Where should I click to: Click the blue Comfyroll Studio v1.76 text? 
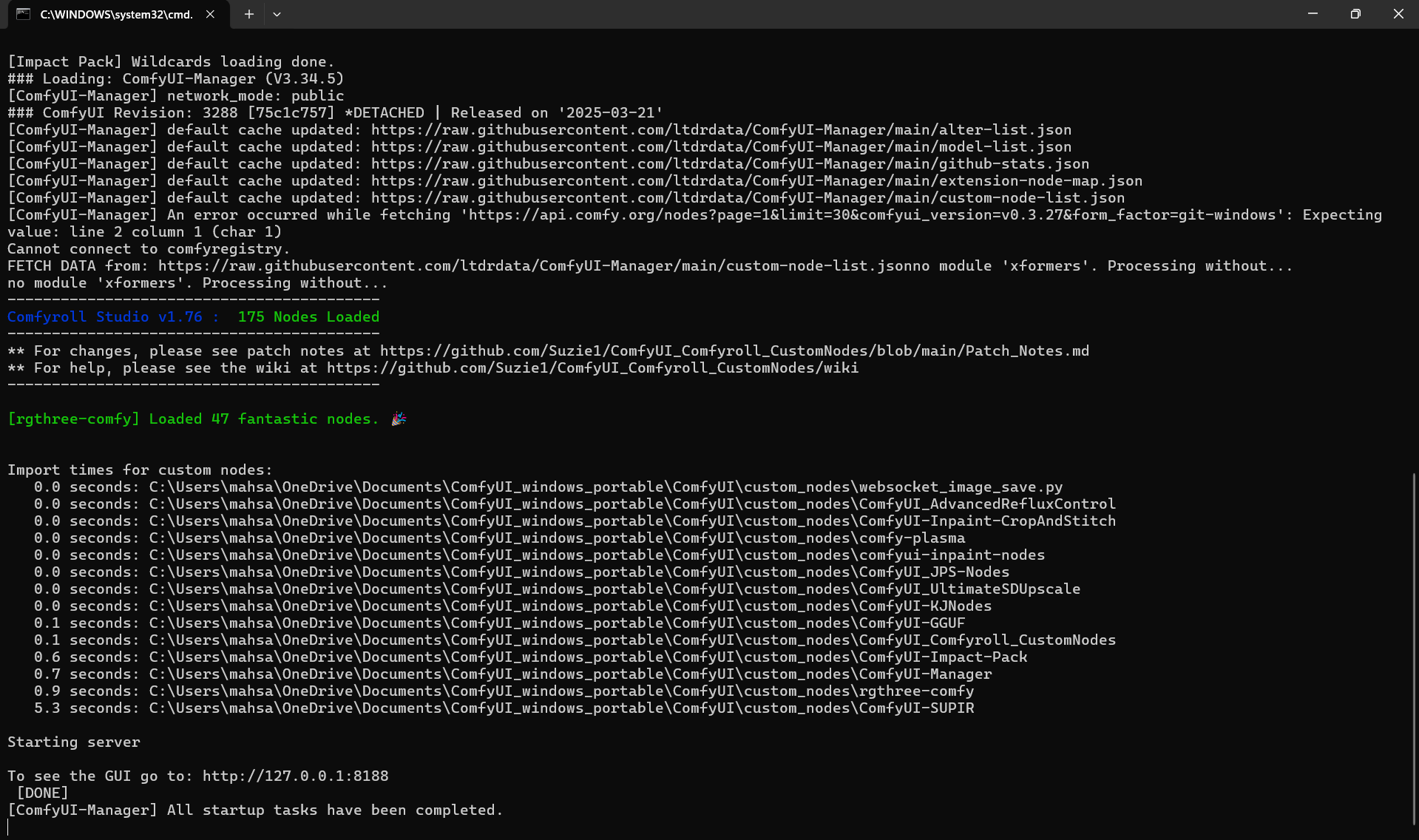pyautogui.click(x=104, y=316)
